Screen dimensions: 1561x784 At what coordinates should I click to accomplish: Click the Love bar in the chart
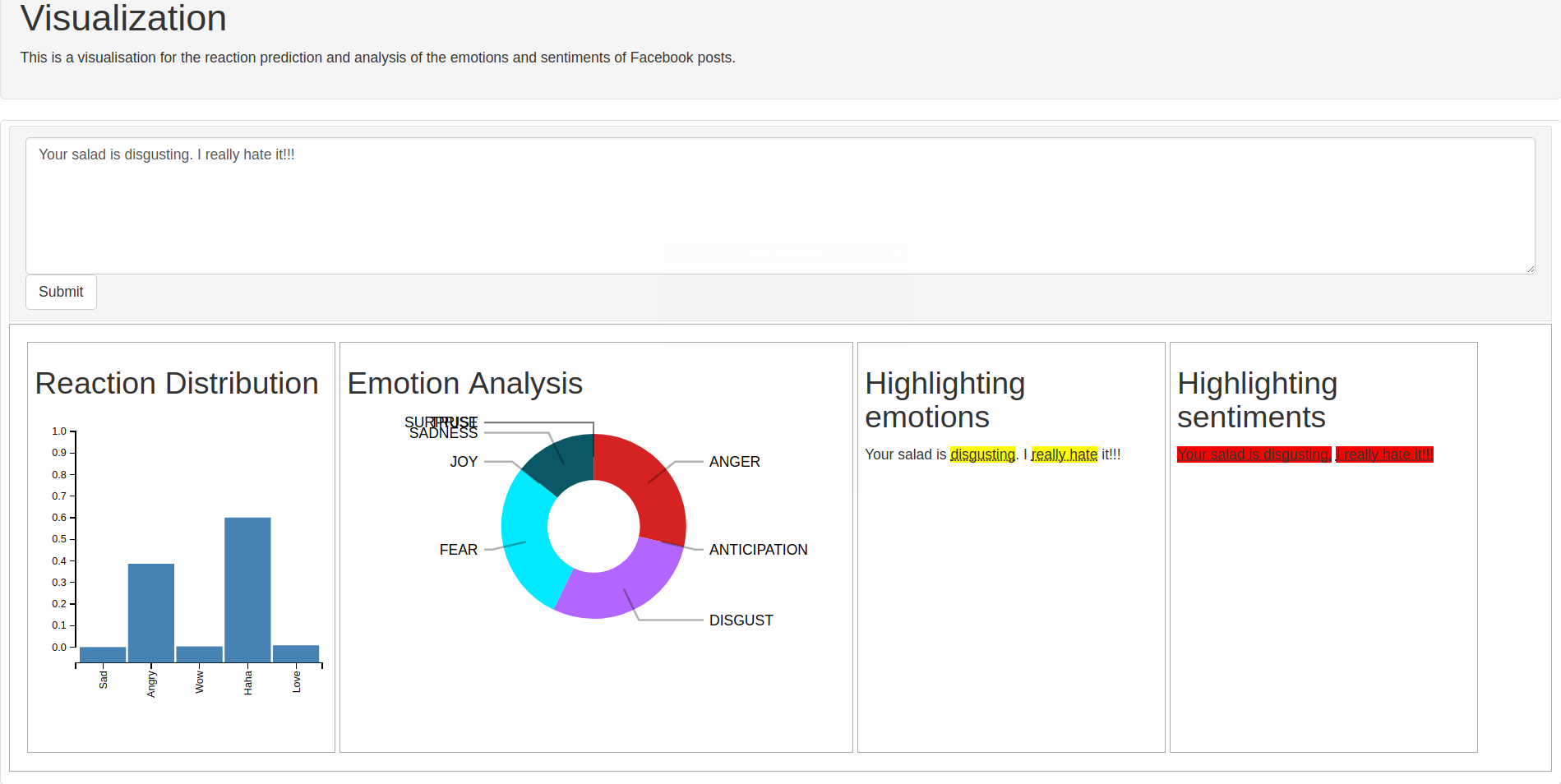point(296,653)
